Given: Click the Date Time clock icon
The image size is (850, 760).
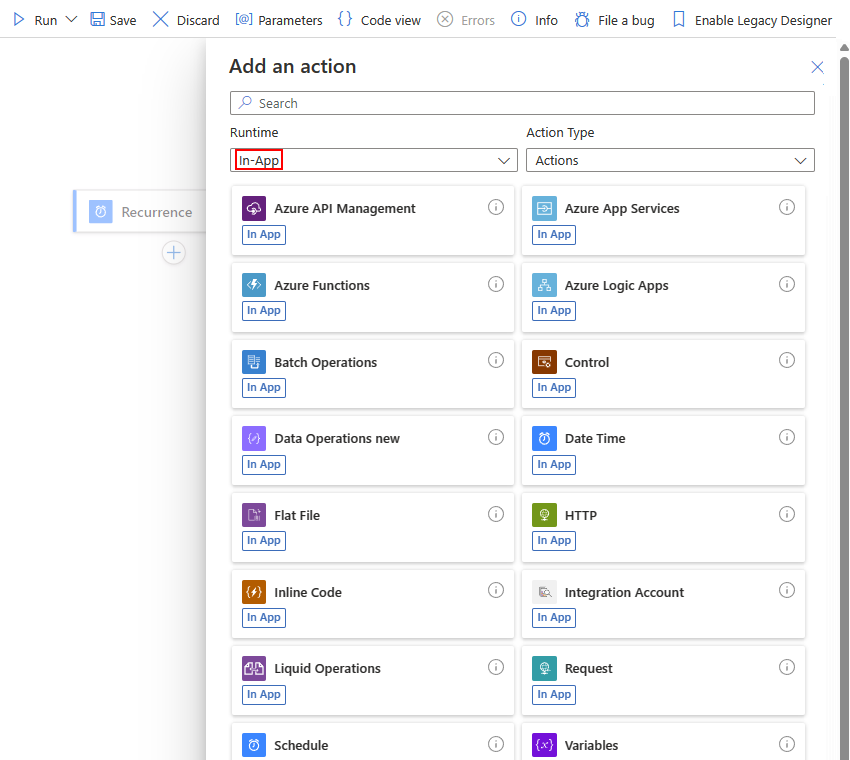Looking at the screenshot, I should pyautogui.click(x=544, y=438).
